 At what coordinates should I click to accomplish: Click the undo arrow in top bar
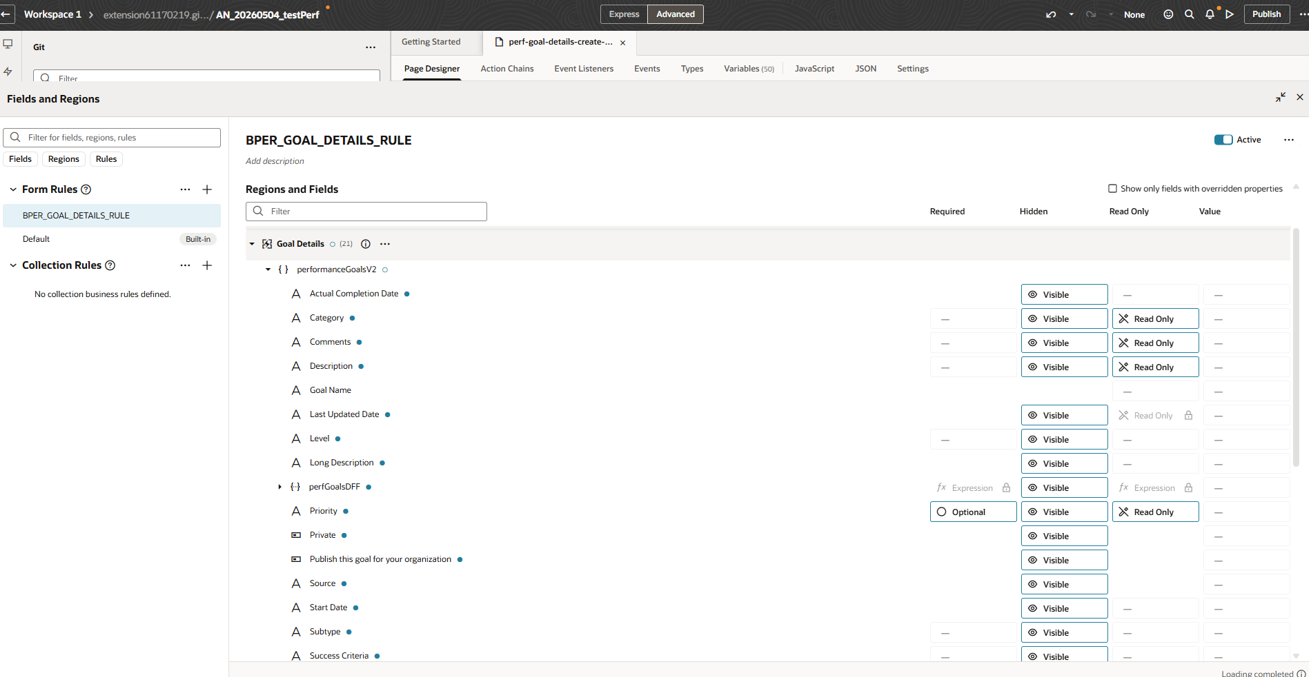(x=1050, y=14)
